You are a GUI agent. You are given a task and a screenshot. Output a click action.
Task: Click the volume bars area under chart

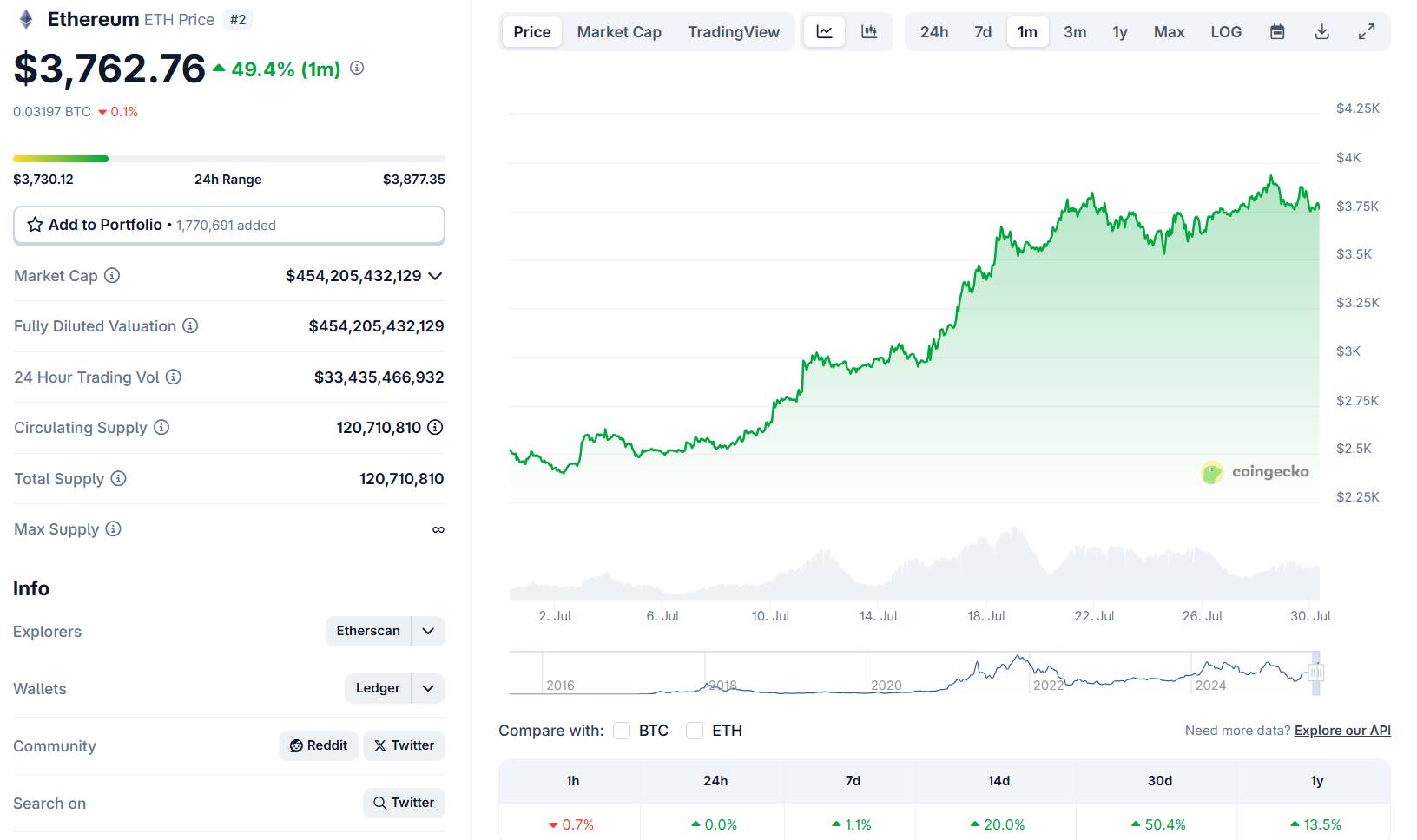point(914,564)
